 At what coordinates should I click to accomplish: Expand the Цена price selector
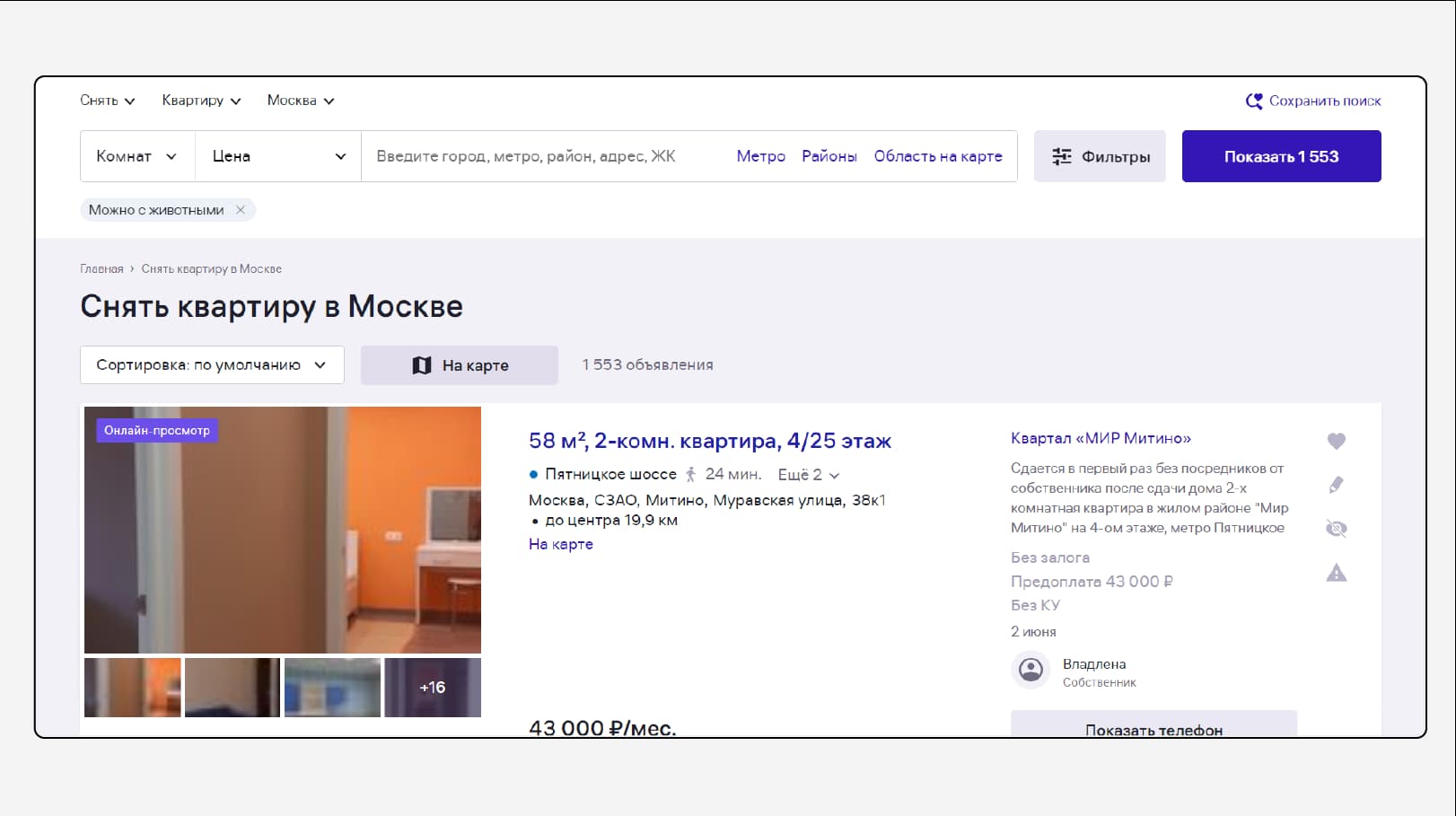pyautogui.click(x=278, y=156)
